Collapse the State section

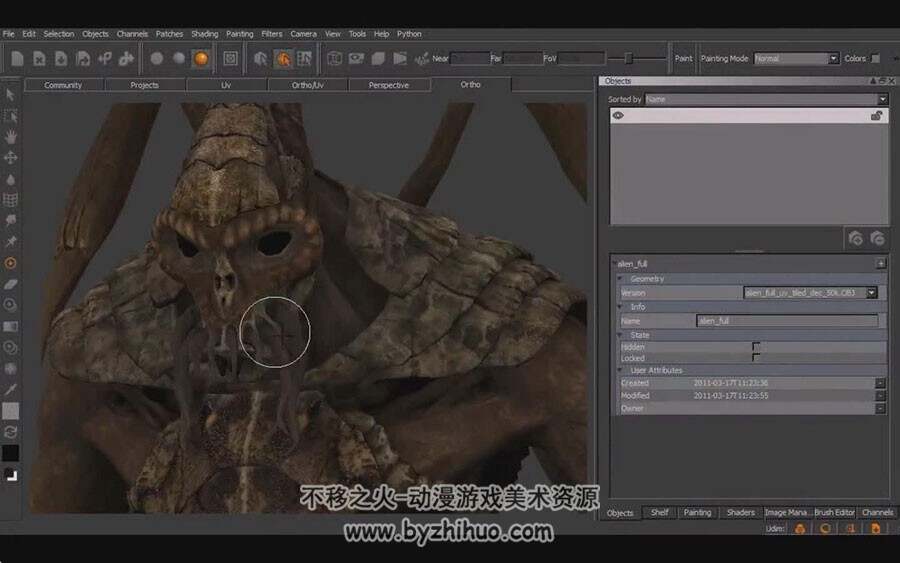click(x=620, y=335)
